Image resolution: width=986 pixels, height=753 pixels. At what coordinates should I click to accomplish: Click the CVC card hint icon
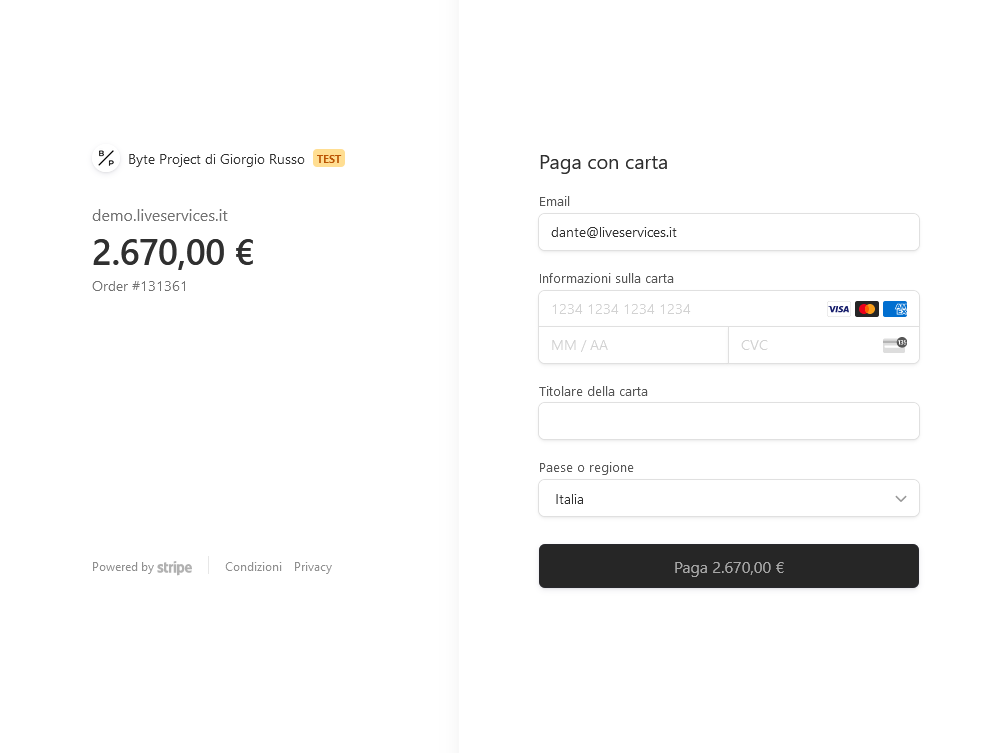[895, 345]
